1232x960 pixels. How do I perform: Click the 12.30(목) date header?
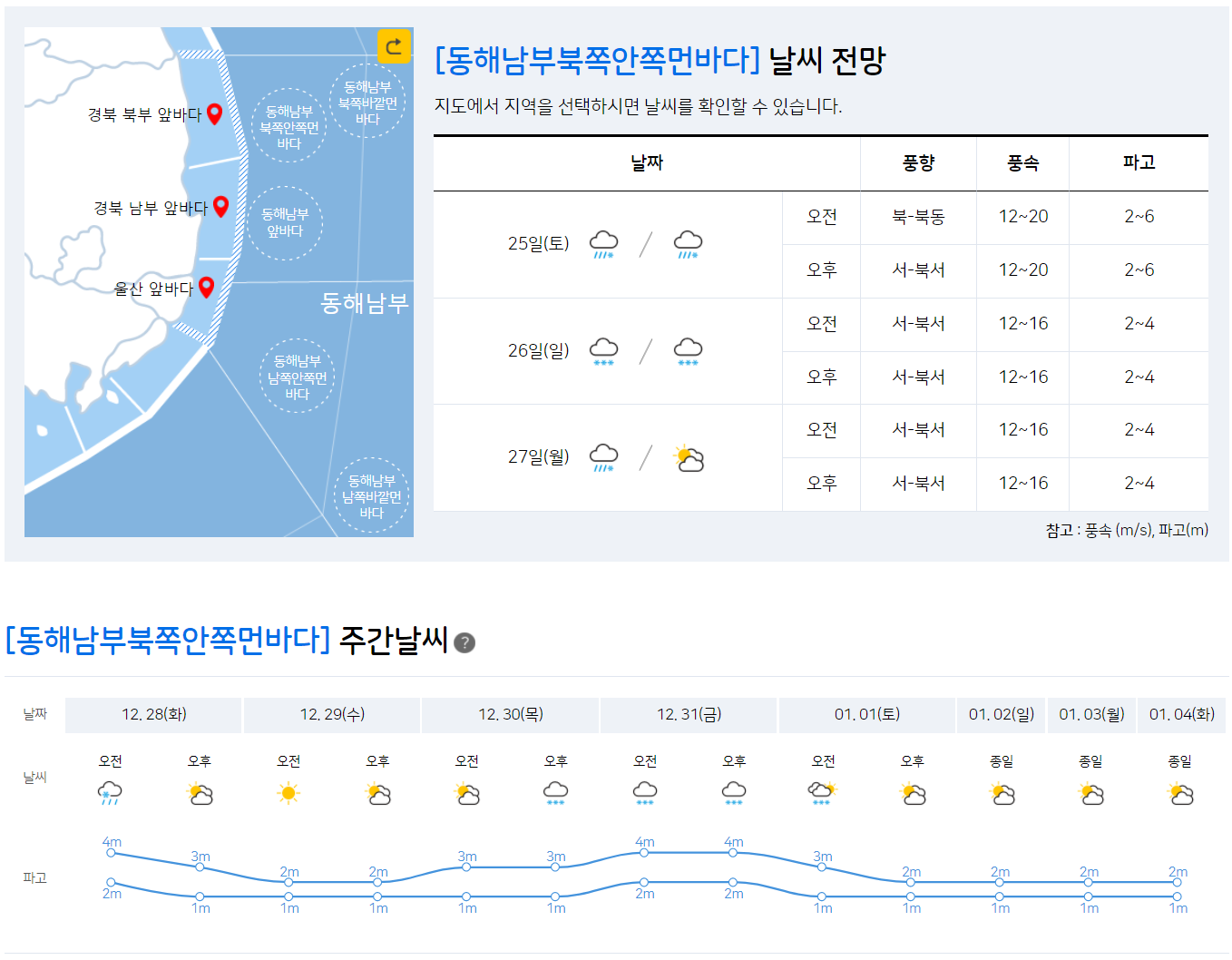(x=511, y=714)
